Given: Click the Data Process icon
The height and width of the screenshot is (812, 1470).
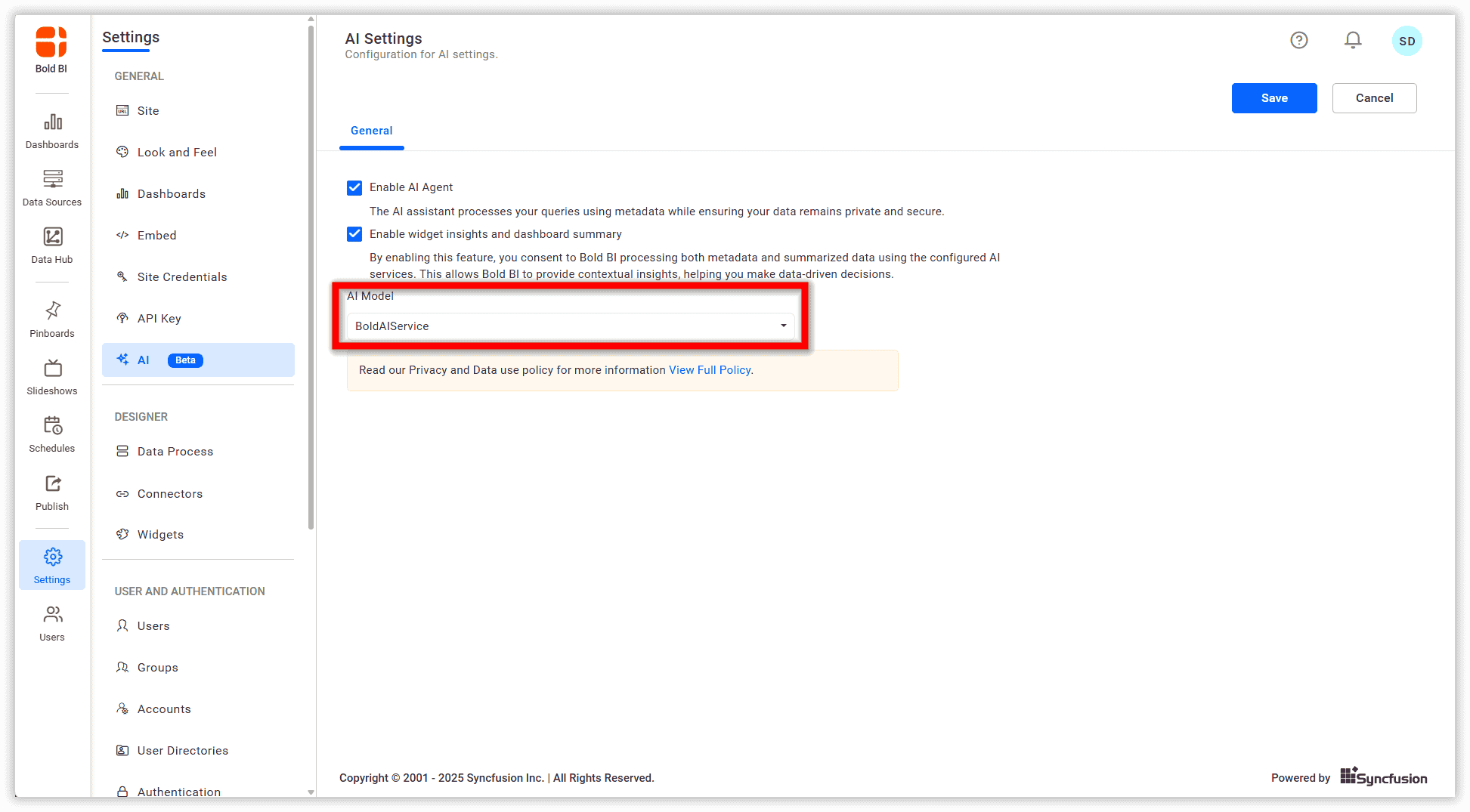Looking at the screenshot, I should click(122, 451).
